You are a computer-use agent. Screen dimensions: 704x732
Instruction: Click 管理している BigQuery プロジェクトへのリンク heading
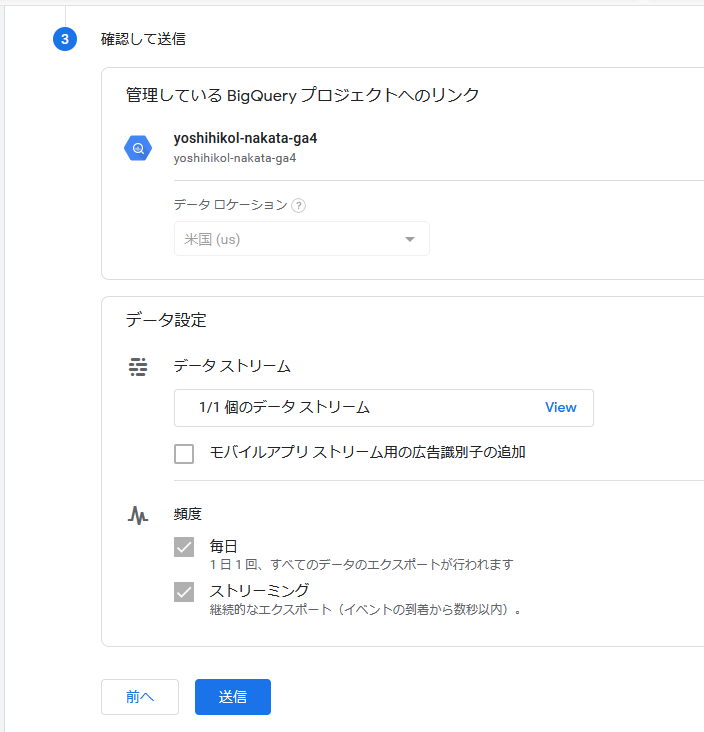pyautogui.click(x=303, y=95)
